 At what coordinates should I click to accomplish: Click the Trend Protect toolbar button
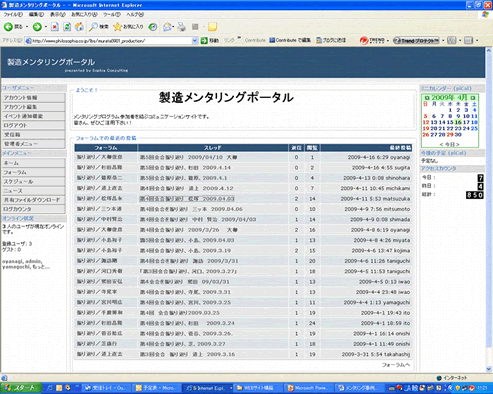point(416,41)
